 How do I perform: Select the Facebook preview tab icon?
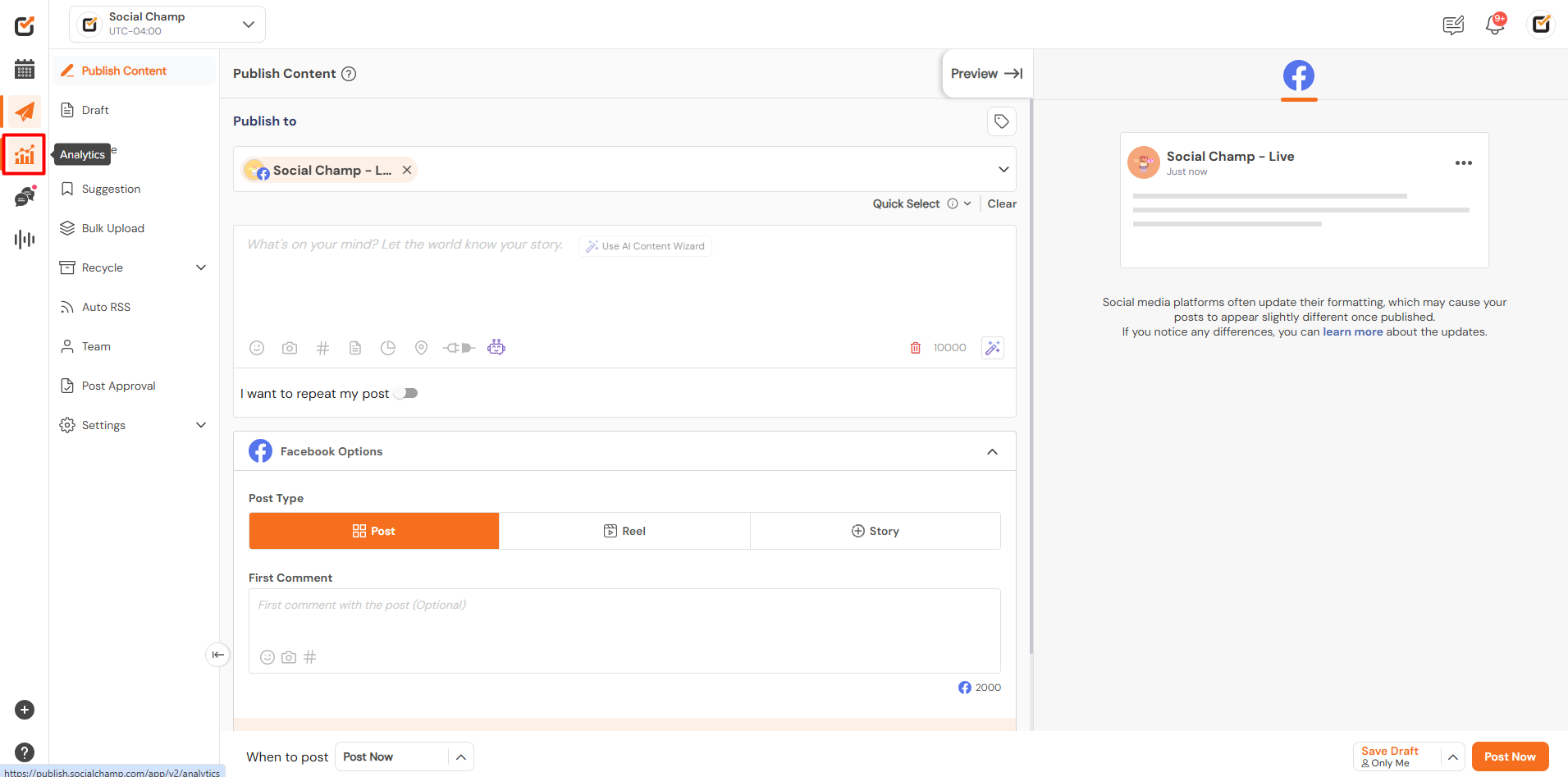(x=1299, y=76)
